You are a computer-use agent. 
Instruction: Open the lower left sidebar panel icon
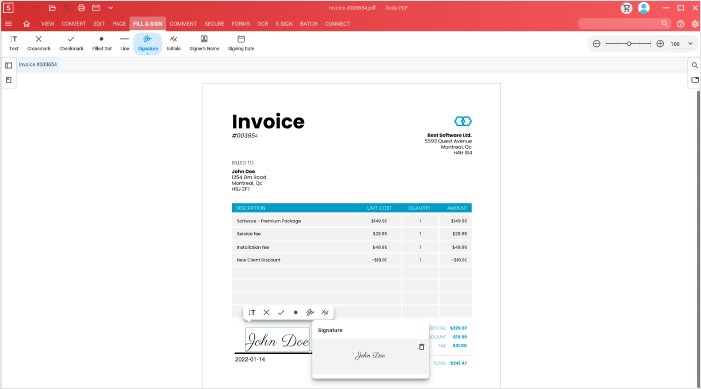(x=8, y=80)
